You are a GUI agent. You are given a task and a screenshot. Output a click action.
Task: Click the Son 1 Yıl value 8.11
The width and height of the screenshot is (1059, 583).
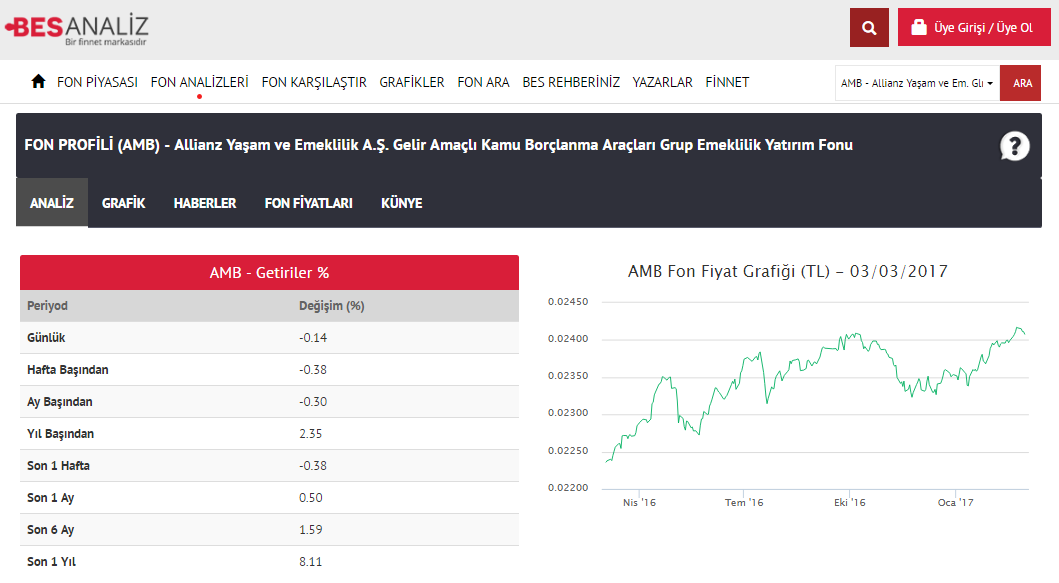point(311,561)
